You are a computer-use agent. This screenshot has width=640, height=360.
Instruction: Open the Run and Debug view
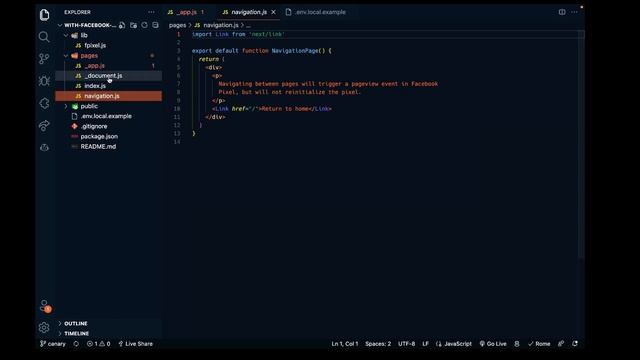click(x=44, y=81)
